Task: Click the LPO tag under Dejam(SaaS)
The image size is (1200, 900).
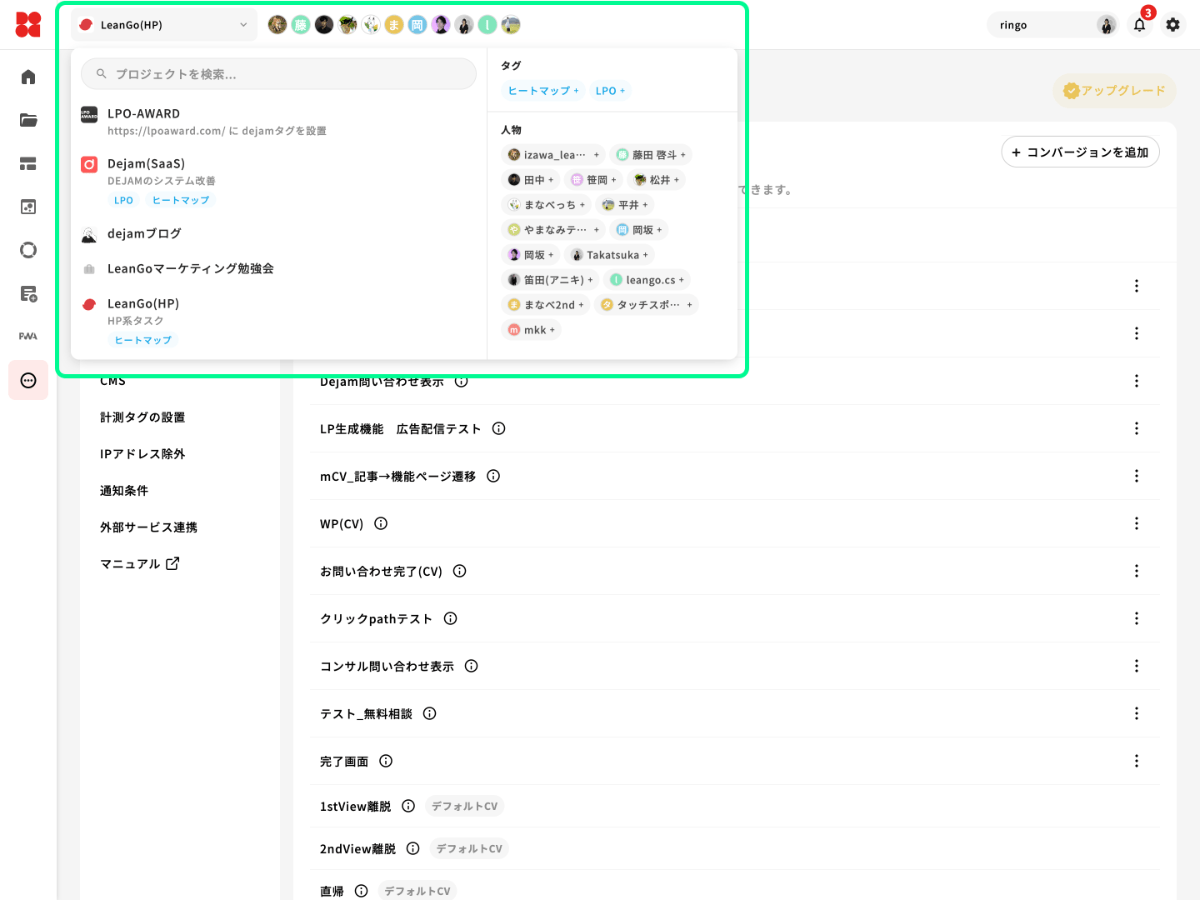Action: (123, 200)
